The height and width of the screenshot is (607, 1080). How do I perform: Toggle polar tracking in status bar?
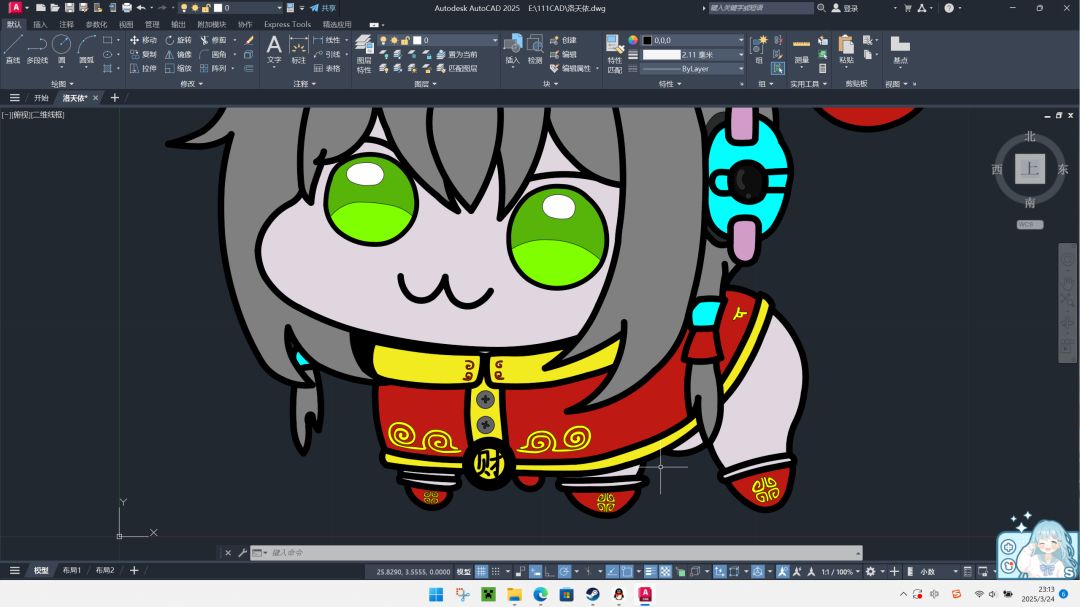pyautogui.click(x=564, y=571)
